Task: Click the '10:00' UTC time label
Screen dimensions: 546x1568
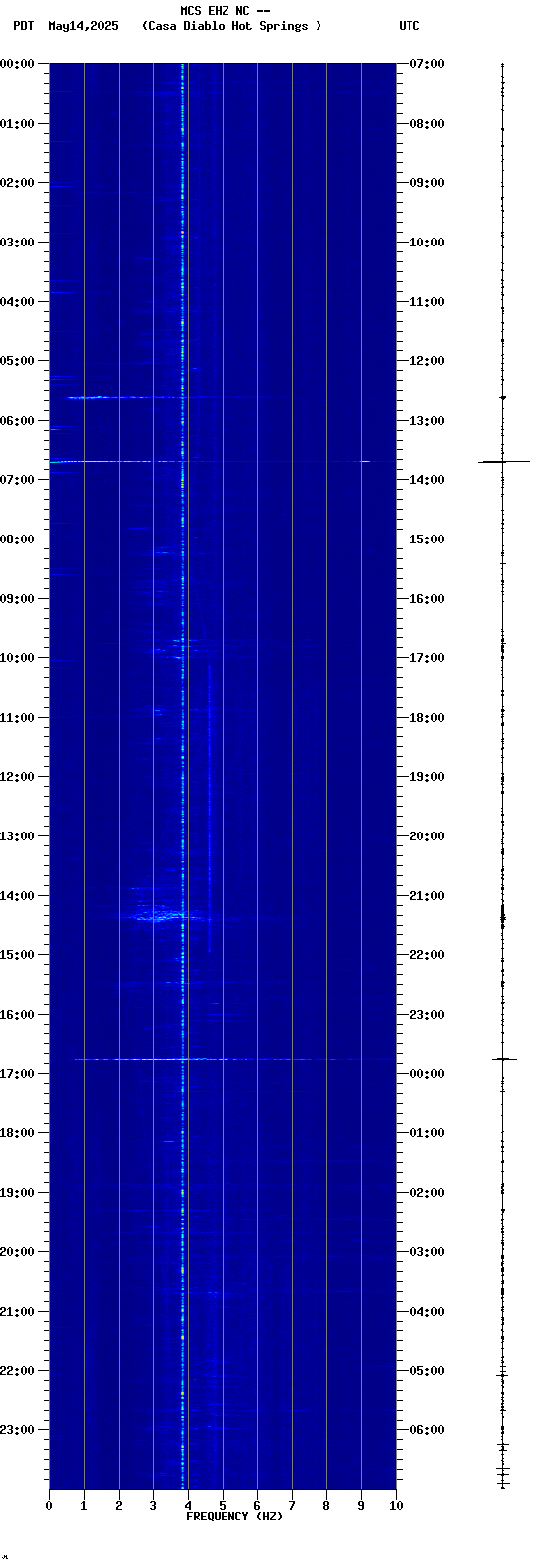Action: click(x=427, y=243)
